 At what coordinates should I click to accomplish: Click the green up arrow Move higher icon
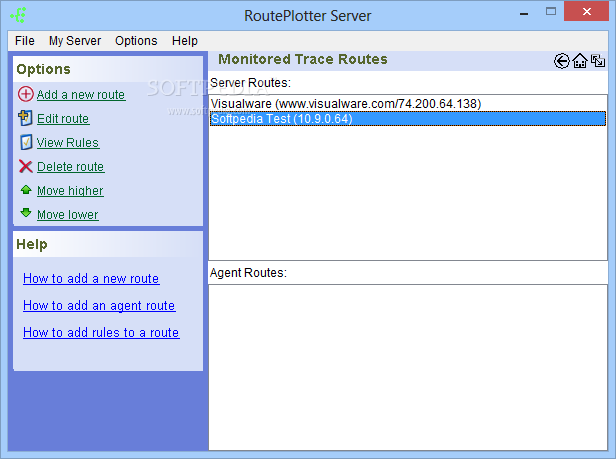point(26,190)
